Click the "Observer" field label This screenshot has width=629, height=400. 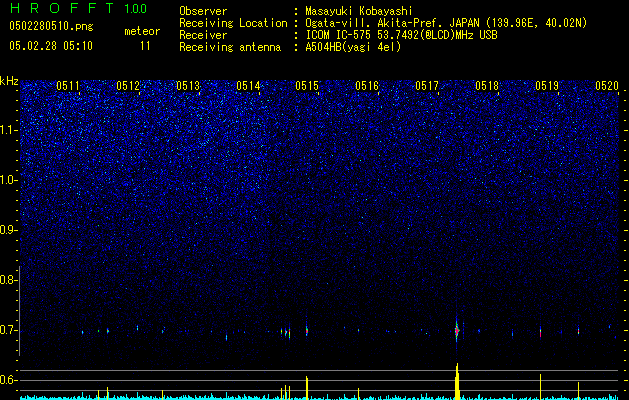click(x=203, y=12)
